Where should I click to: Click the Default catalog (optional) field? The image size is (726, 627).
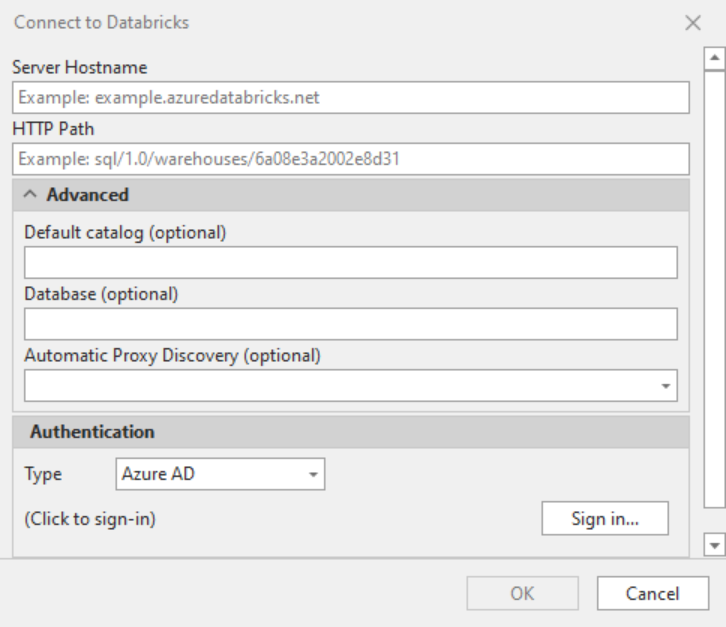pos(350,263)
